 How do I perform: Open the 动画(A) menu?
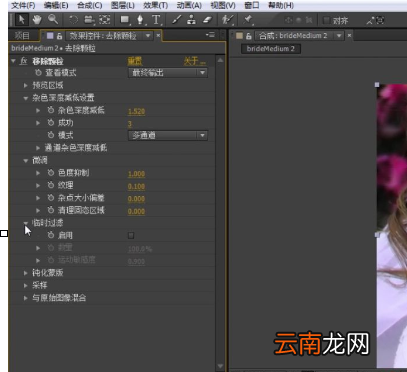point(189,5)
